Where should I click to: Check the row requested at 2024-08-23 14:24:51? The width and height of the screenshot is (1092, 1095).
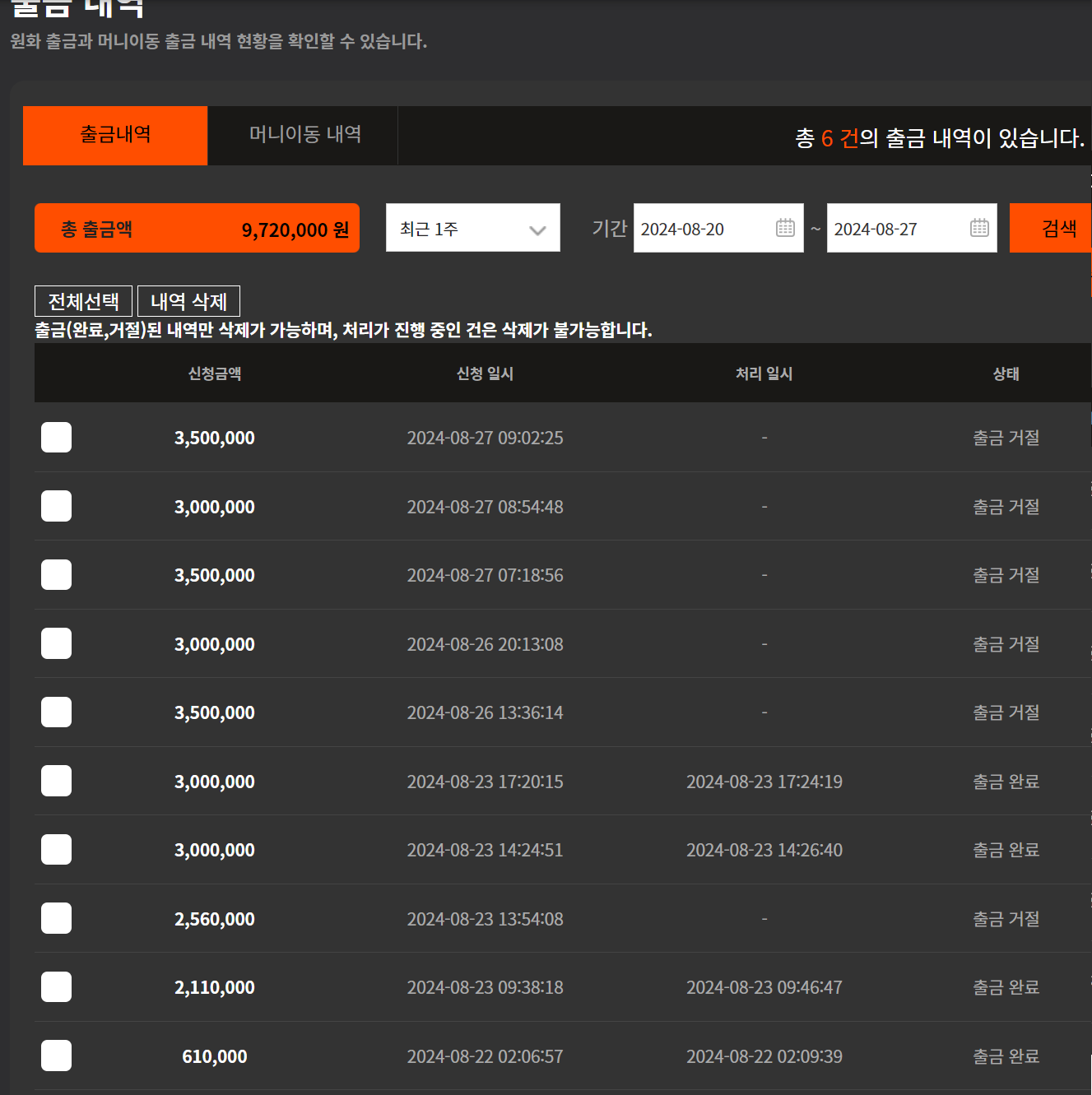57,849
